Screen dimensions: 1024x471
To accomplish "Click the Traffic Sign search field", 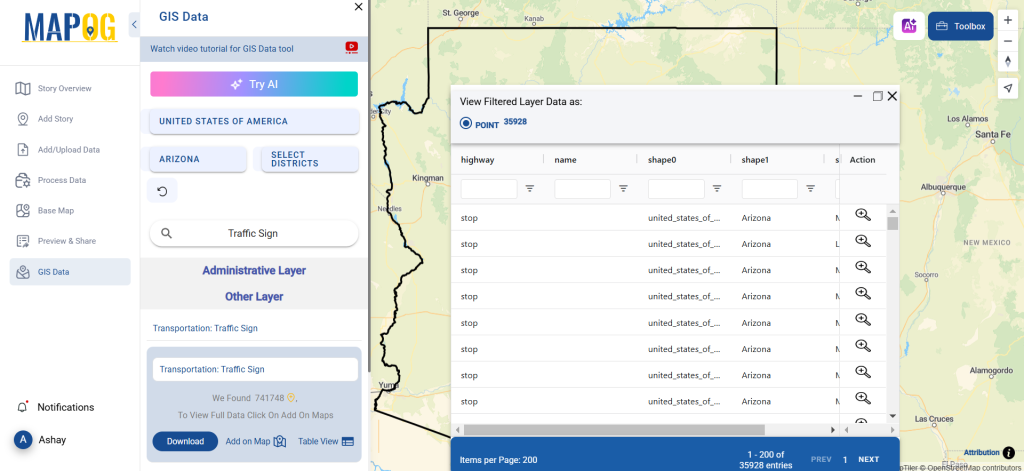I will [254, 233].
